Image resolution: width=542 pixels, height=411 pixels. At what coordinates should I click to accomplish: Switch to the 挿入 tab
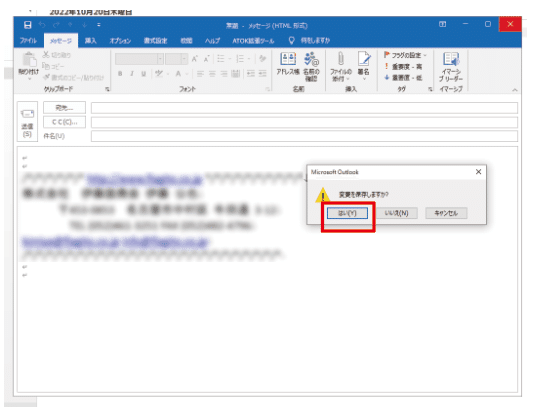pos(91,41)
